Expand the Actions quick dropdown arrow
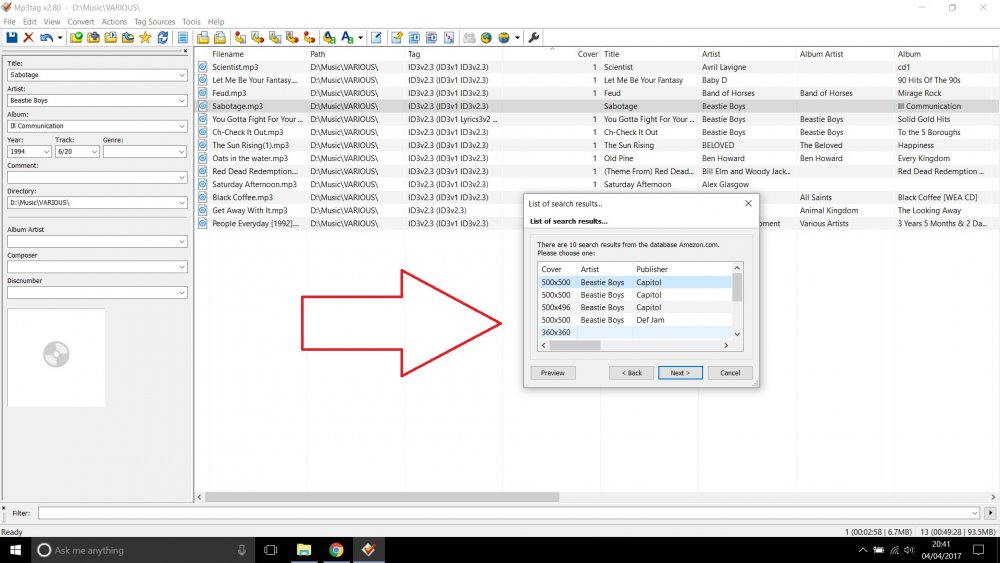This screenshot has width=1000, height=563. click(360, 38)
